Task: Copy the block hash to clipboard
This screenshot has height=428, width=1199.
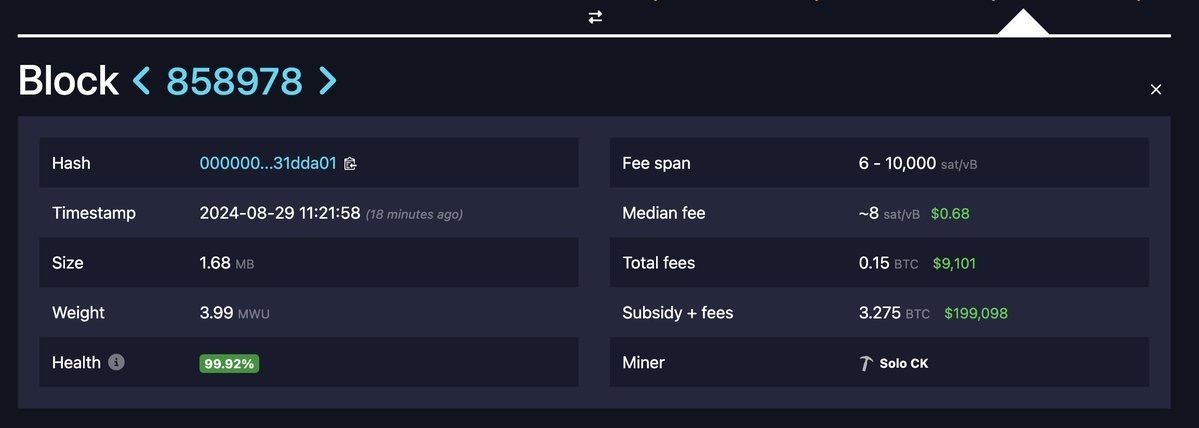Action: click(350, 163)
